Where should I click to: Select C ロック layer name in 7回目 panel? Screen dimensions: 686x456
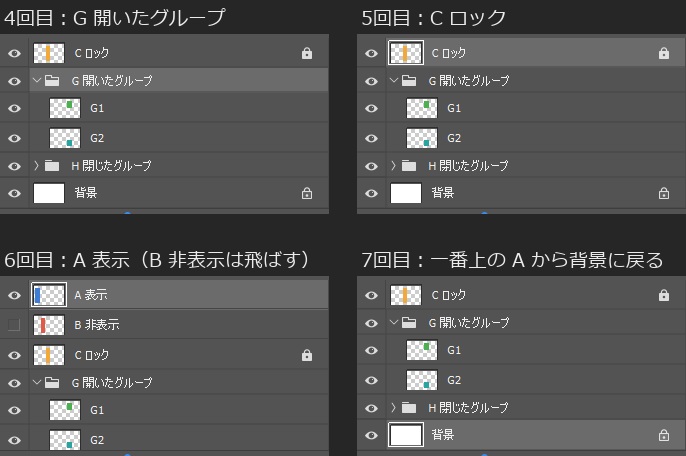point(449,295)
